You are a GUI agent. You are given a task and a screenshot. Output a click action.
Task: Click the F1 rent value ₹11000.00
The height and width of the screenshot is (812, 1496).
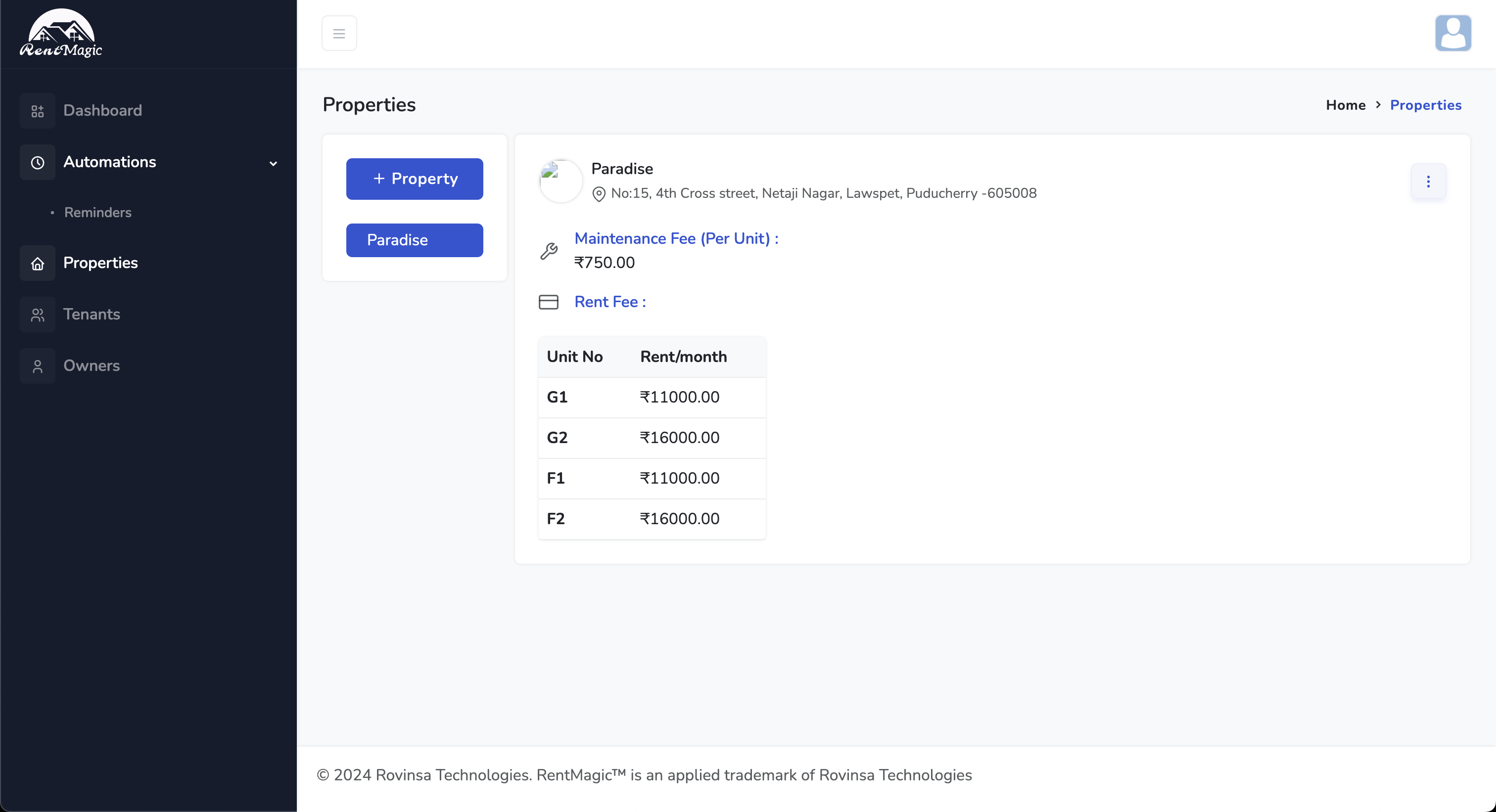[679, 478]
